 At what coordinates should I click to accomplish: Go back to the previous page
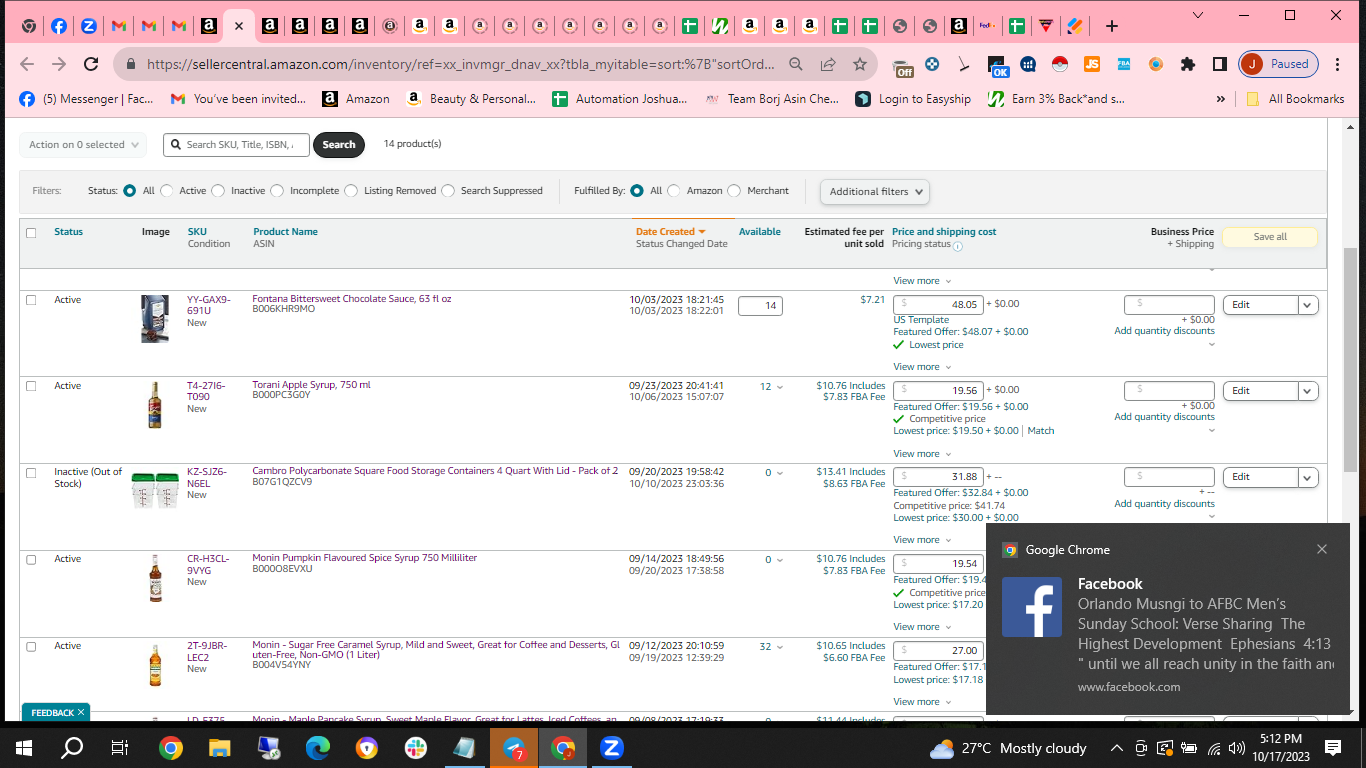[x=27, y=64]
